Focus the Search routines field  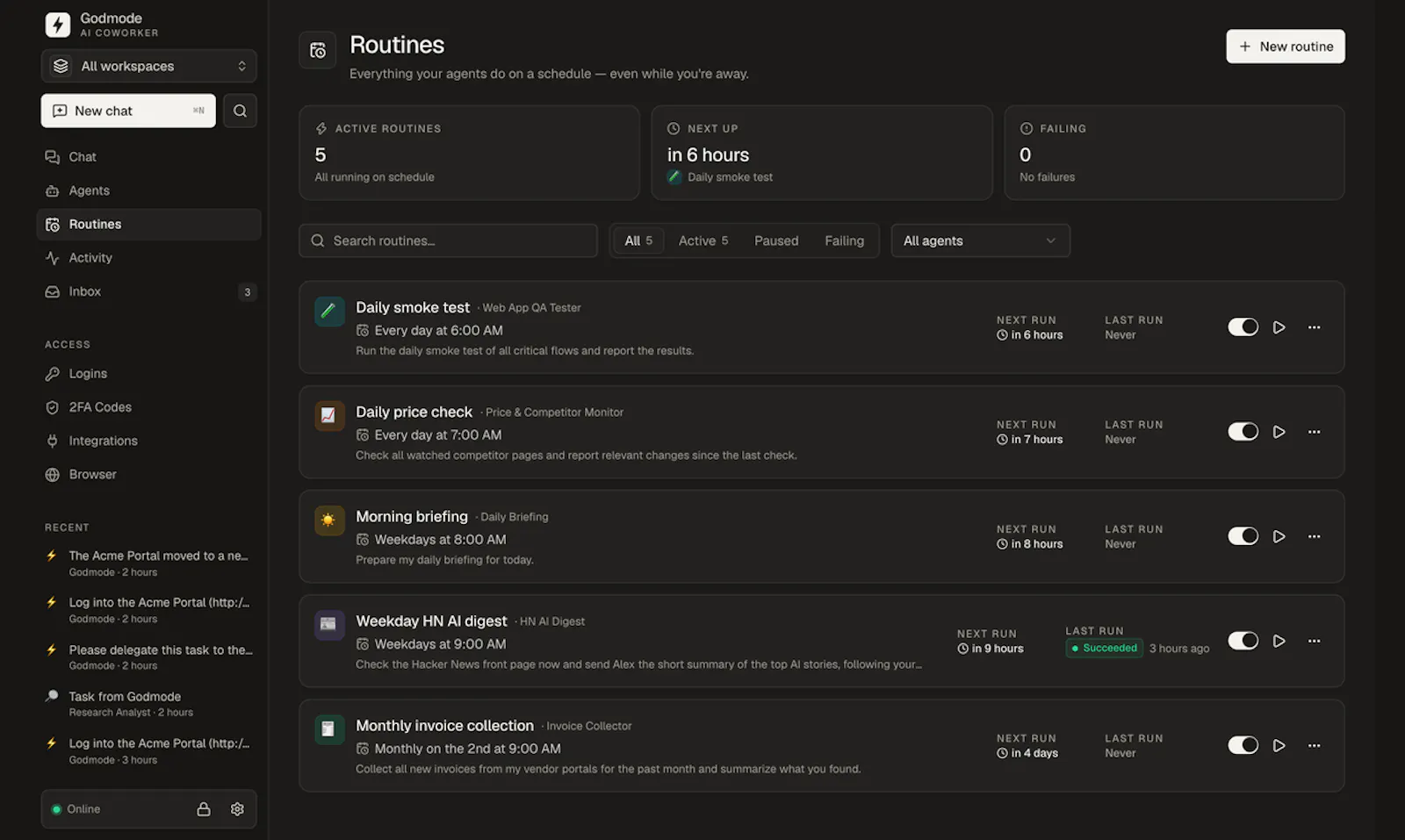pos(448,241)
